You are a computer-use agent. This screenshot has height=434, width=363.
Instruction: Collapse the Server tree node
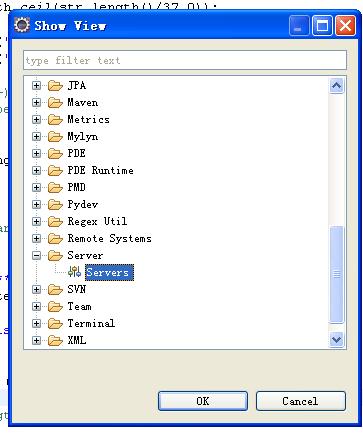click(x=36, y=256)
